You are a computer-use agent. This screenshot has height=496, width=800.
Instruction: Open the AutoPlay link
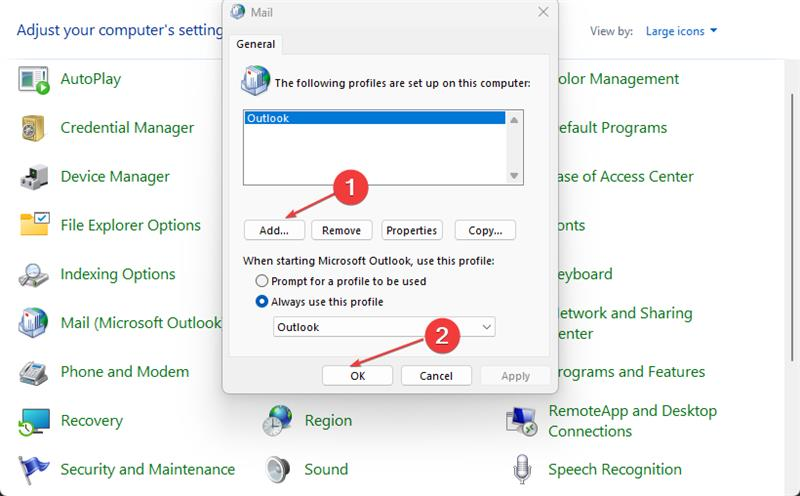(x=91, y=79)
